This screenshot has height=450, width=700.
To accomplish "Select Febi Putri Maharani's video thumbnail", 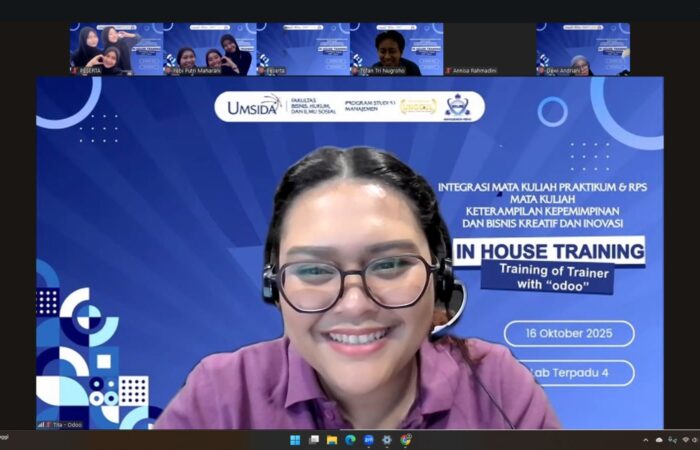I will click(210, 48).
